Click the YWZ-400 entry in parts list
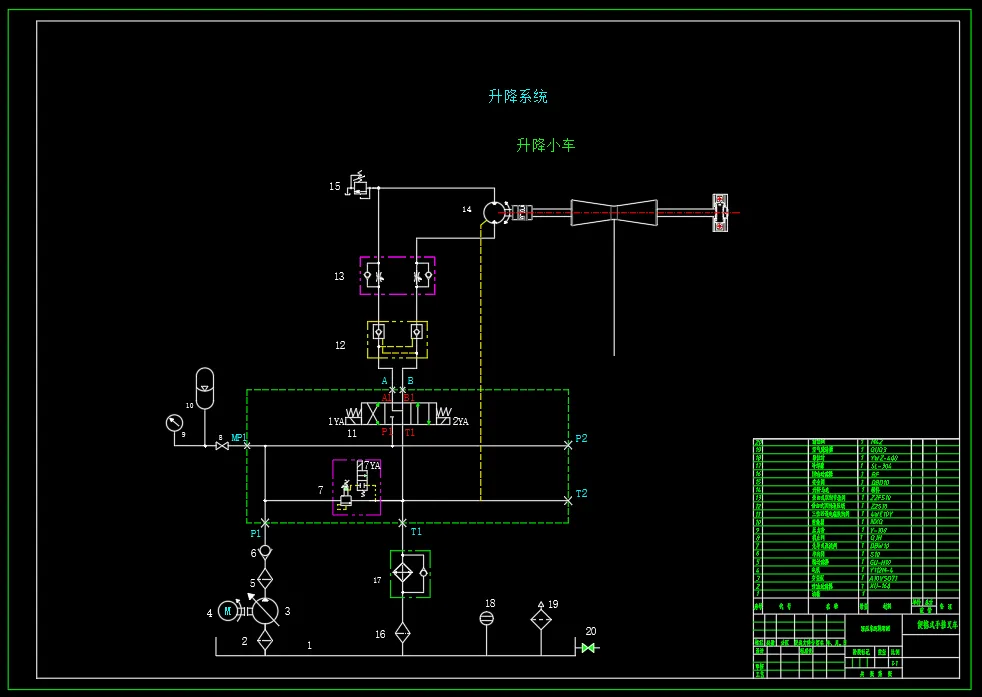 point(884,458)
